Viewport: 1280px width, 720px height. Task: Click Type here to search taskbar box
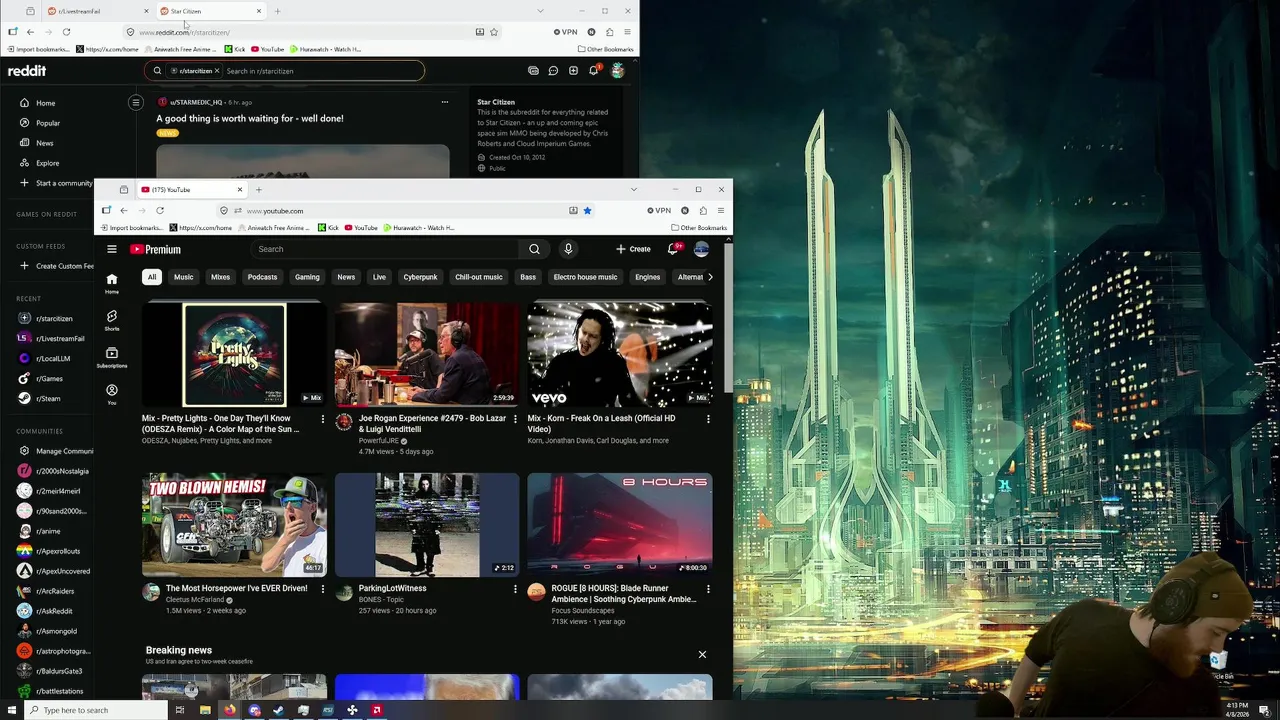(95, 710)
